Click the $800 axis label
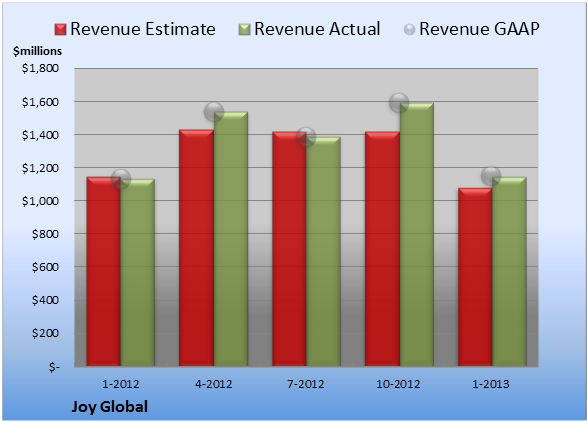 coord(45,234)
